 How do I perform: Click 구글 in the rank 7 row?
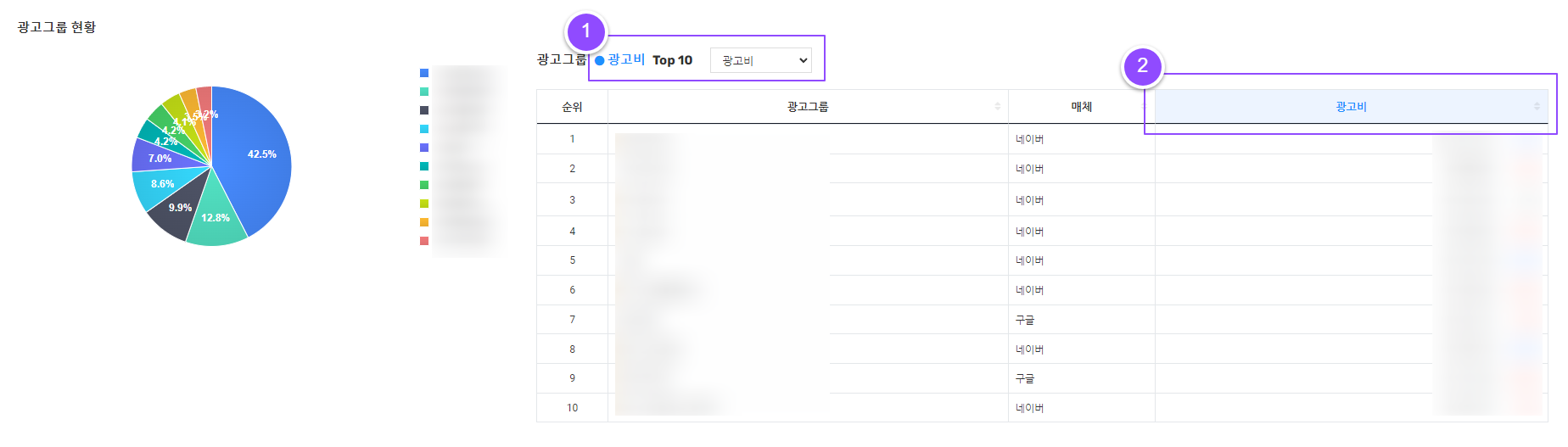(1025, 320)
